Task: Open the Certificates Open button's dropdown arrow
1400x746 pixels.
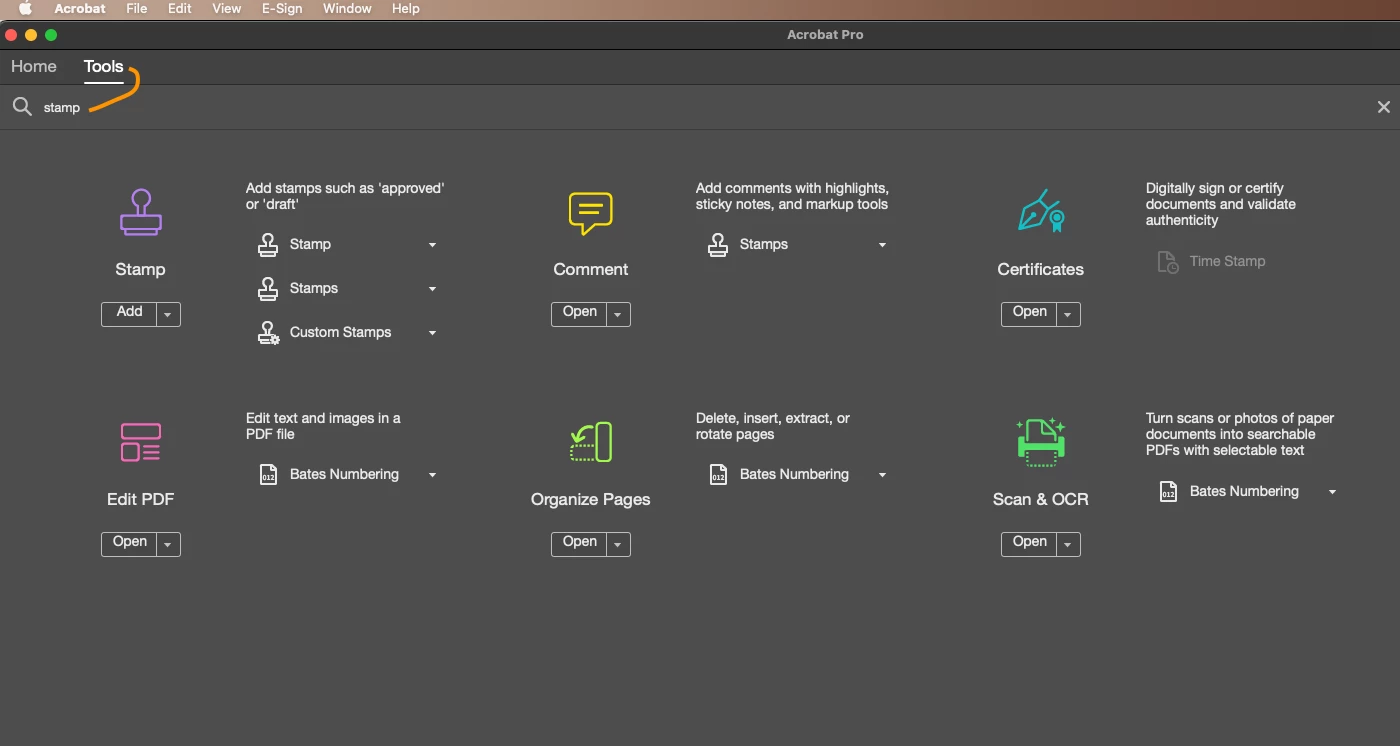Action: (1069, 314)
